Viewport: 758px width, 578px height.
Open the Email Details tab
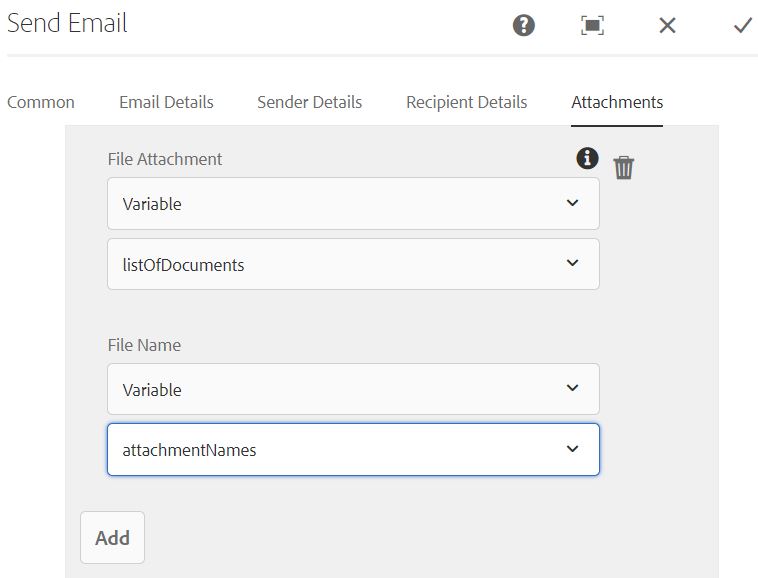tap(166, 102)
